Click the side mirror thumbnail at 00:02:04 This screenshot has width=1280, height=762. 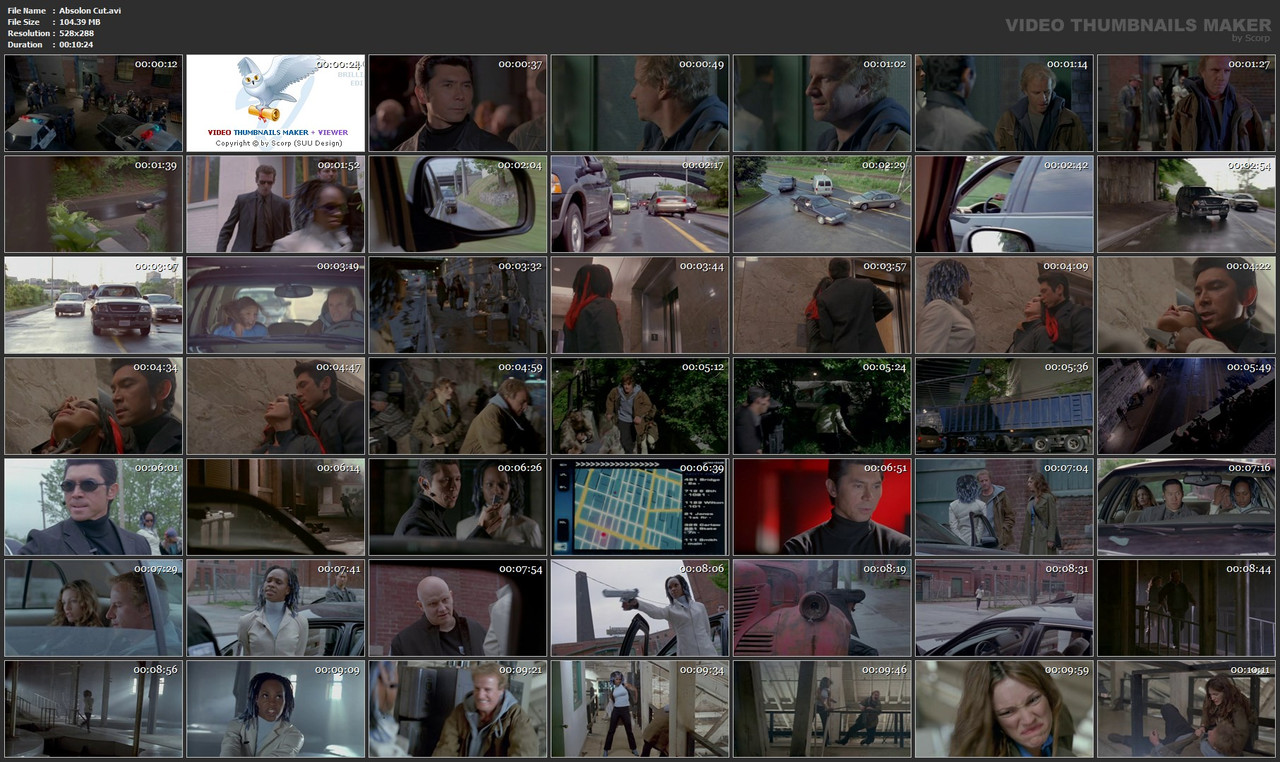[x=458, y=204]
